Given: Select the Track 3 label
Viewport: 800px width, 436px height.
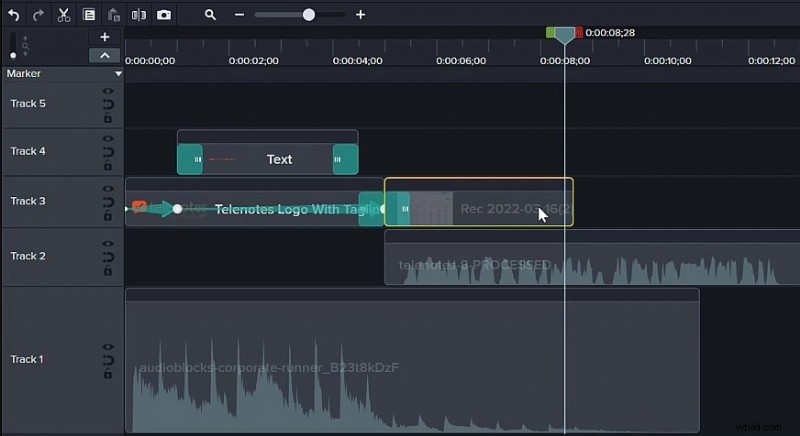Looking at the screenshot, I should 28,201.
